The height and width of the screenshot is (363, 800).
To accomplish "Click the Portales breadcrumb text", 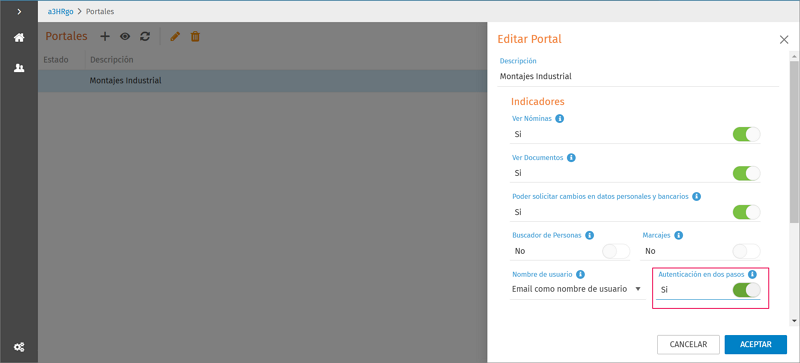I will [100, 11].
